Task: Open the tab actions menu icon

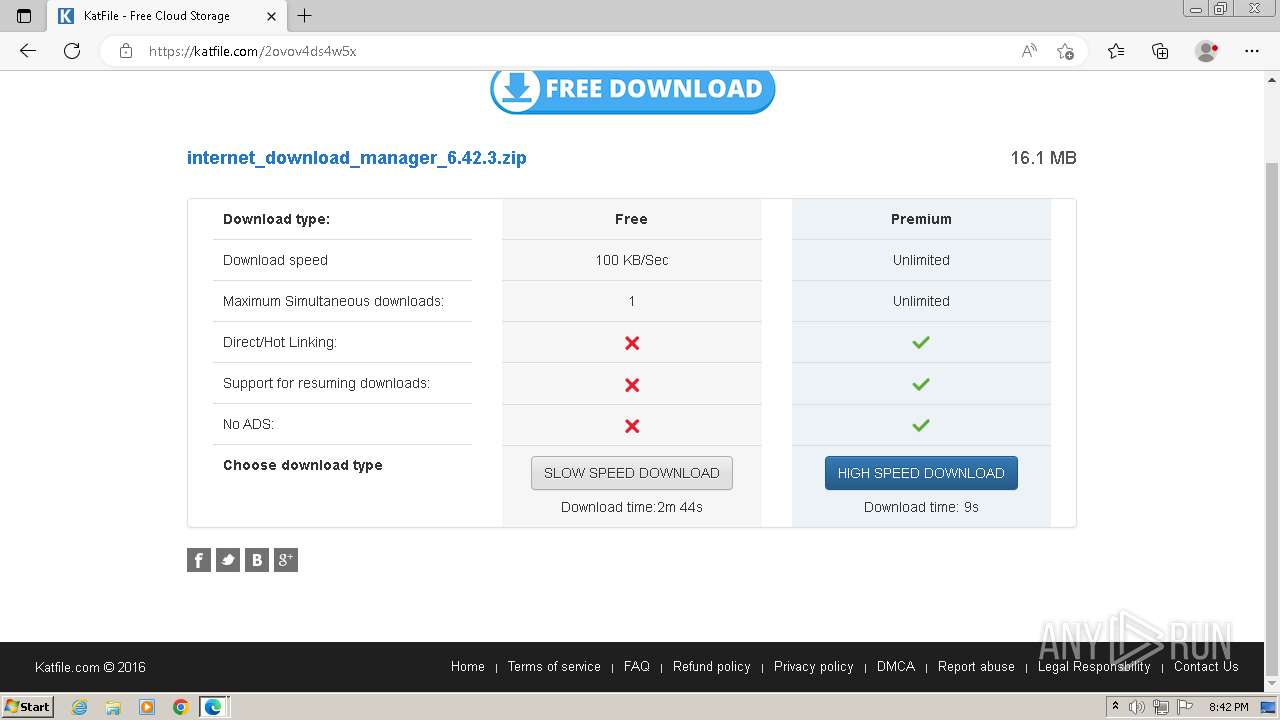Action: coord(24,16)
